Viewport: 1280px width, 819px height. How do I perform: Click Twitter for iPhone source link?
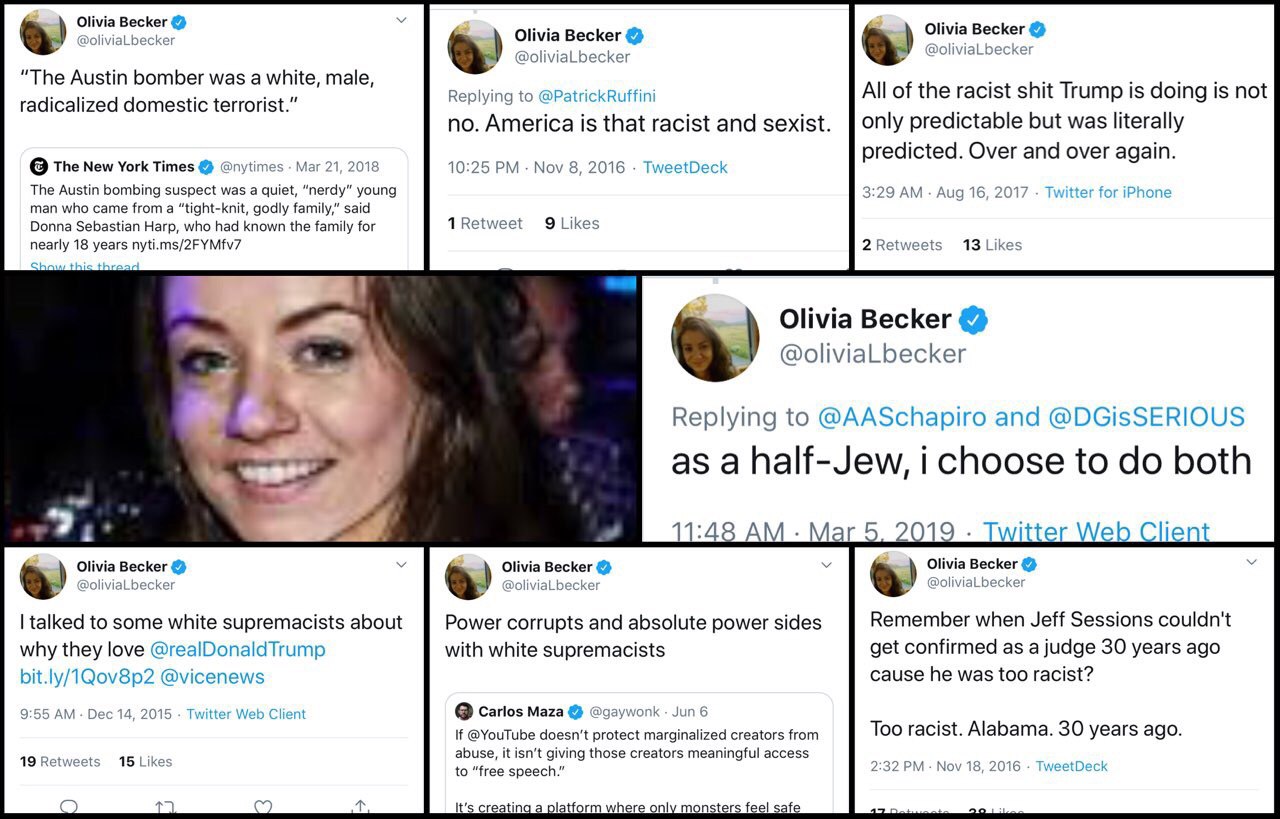1108,192
